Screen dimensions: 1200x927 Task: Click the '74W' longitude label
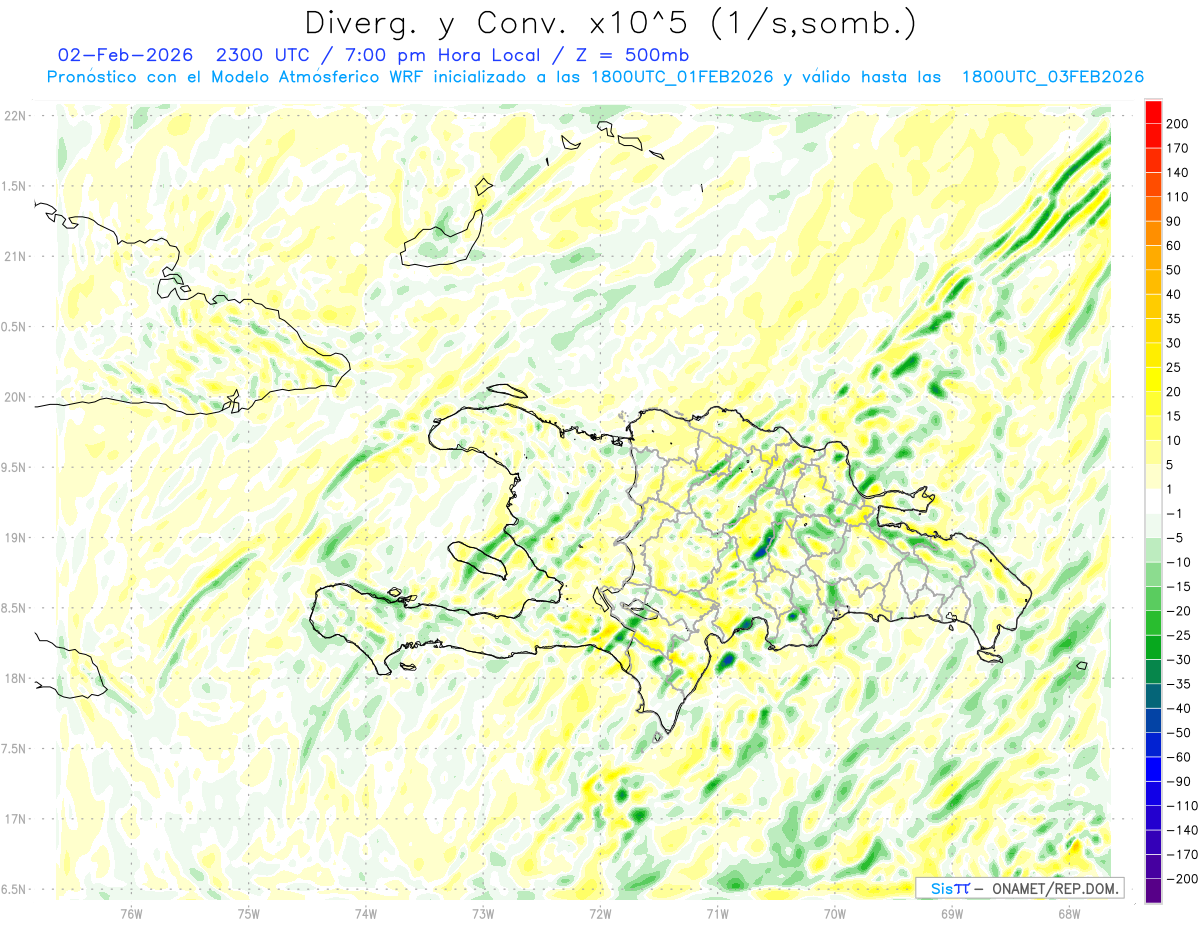366,913
